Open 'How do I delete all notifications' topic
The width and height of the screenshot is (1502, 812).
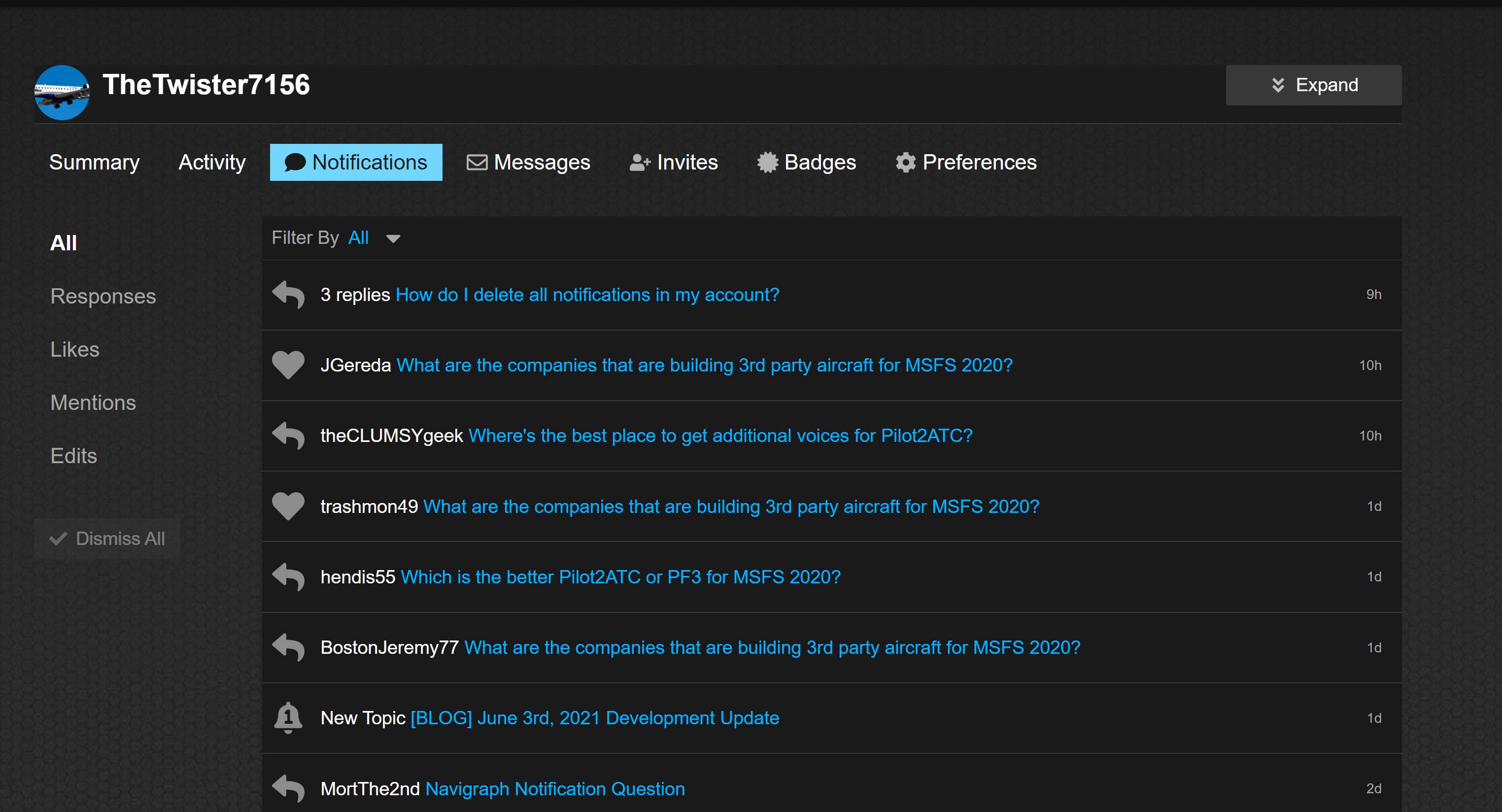587,294
